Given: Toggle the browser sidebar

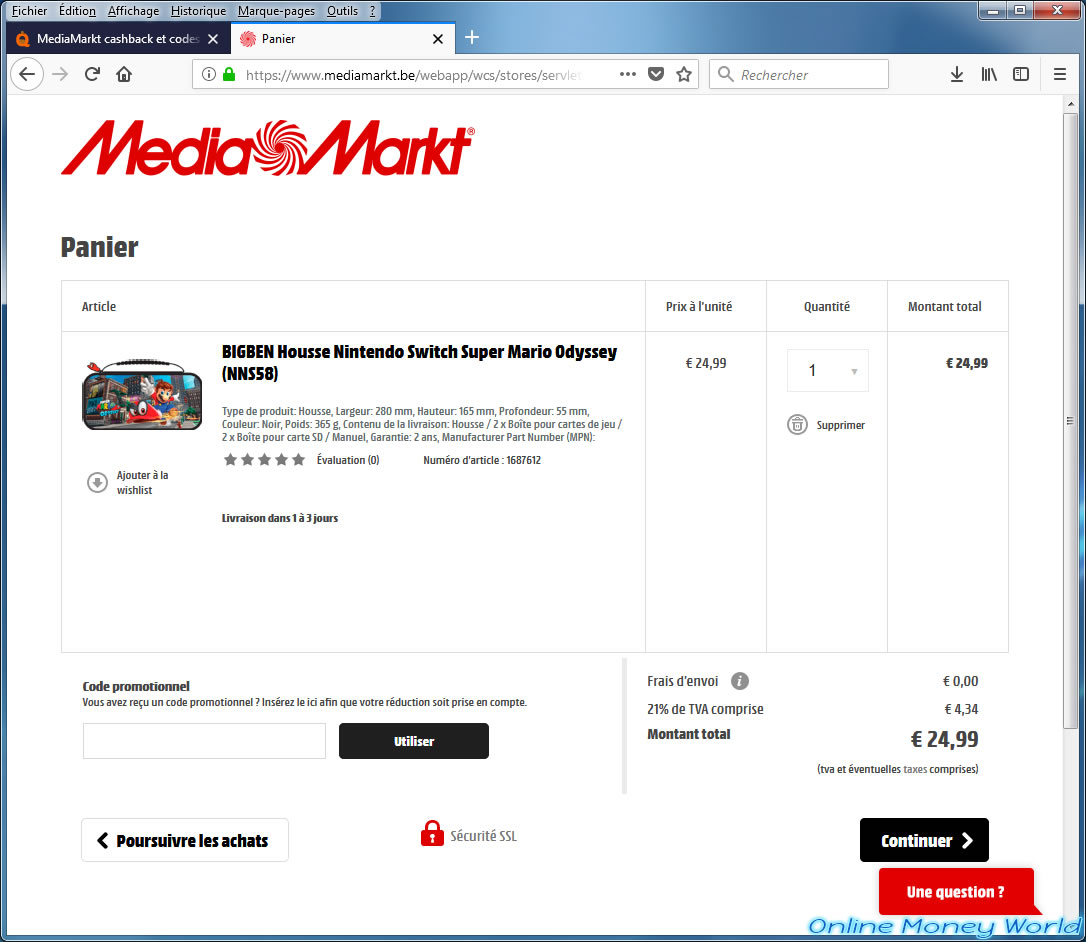Looking at the screenshot, I should (x=1021, y=74).
